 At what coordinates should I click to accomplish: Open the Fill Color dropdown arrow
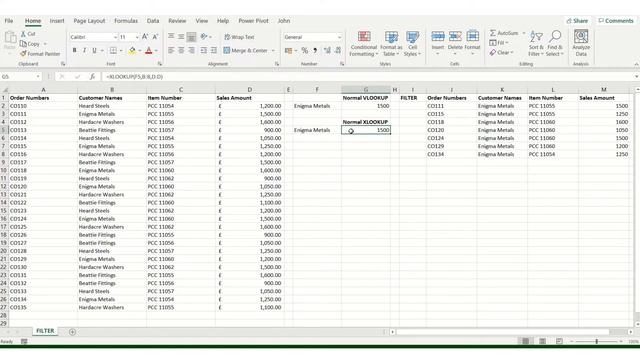coord(140,51)
